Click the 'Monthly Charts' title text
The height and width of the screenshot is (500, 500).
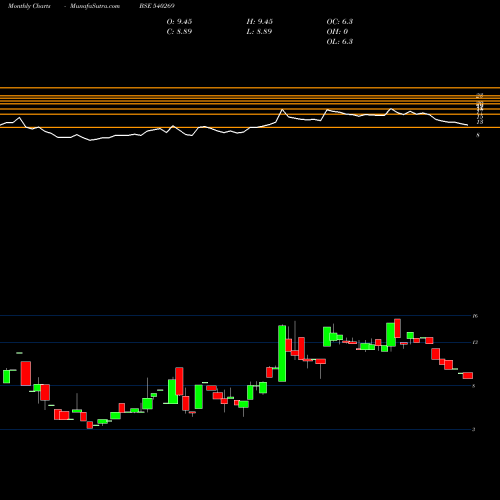point(29,6)
